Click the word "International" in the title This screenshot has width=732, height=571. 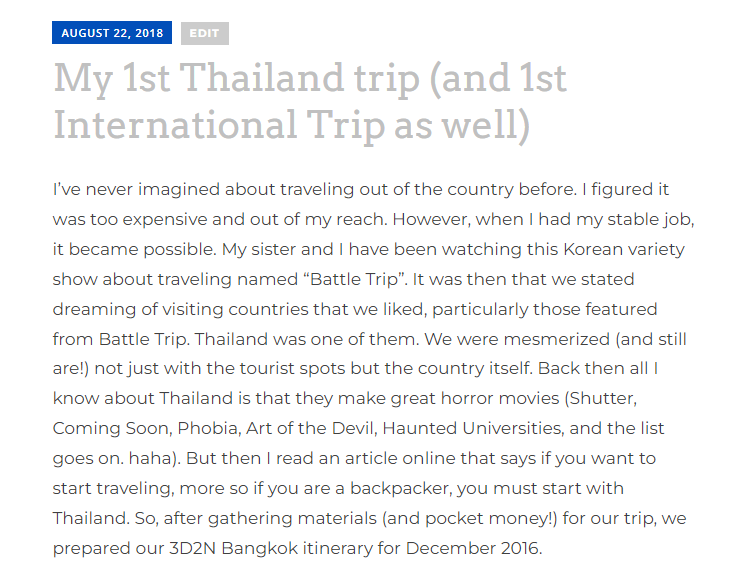coord(174,126)
